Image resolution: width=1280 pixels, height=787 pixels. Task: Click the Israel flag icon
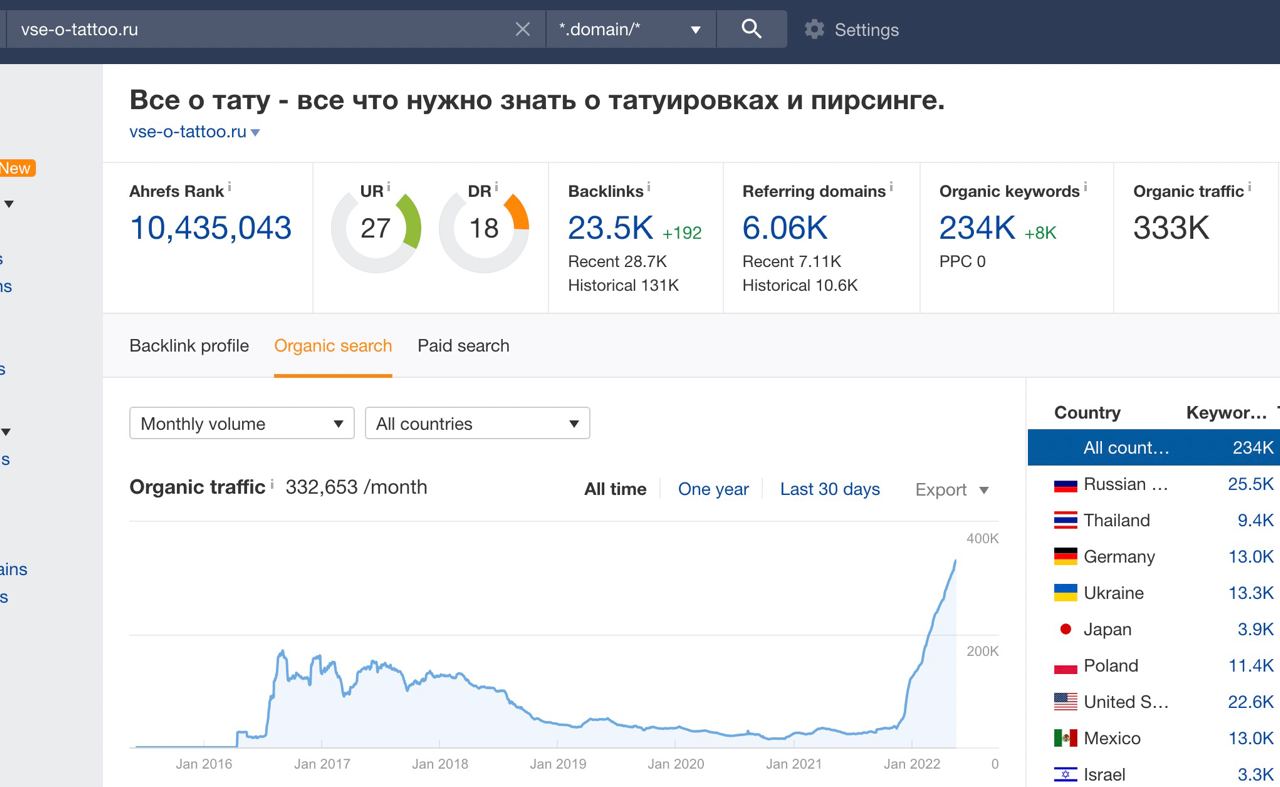click(1065, 775)
